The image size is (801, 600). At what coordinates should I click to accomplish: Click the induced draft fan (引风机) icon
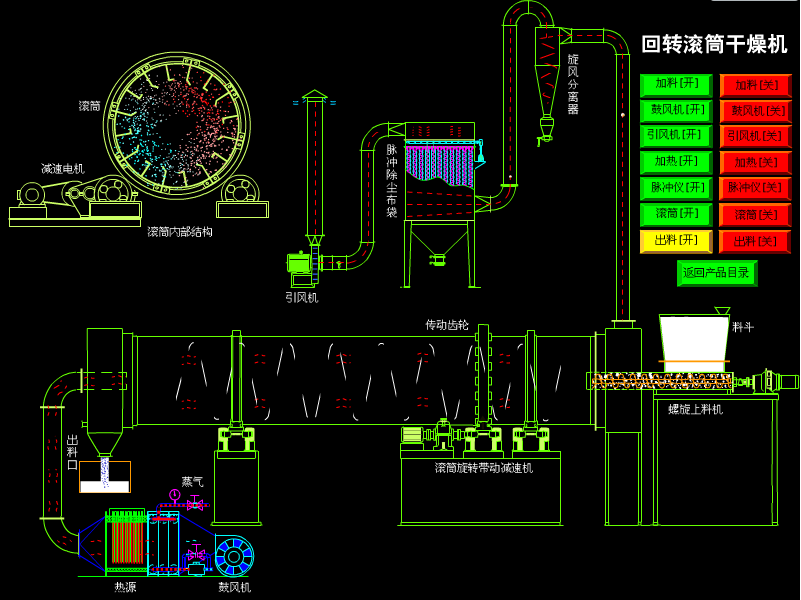click(x=299, y=263)
